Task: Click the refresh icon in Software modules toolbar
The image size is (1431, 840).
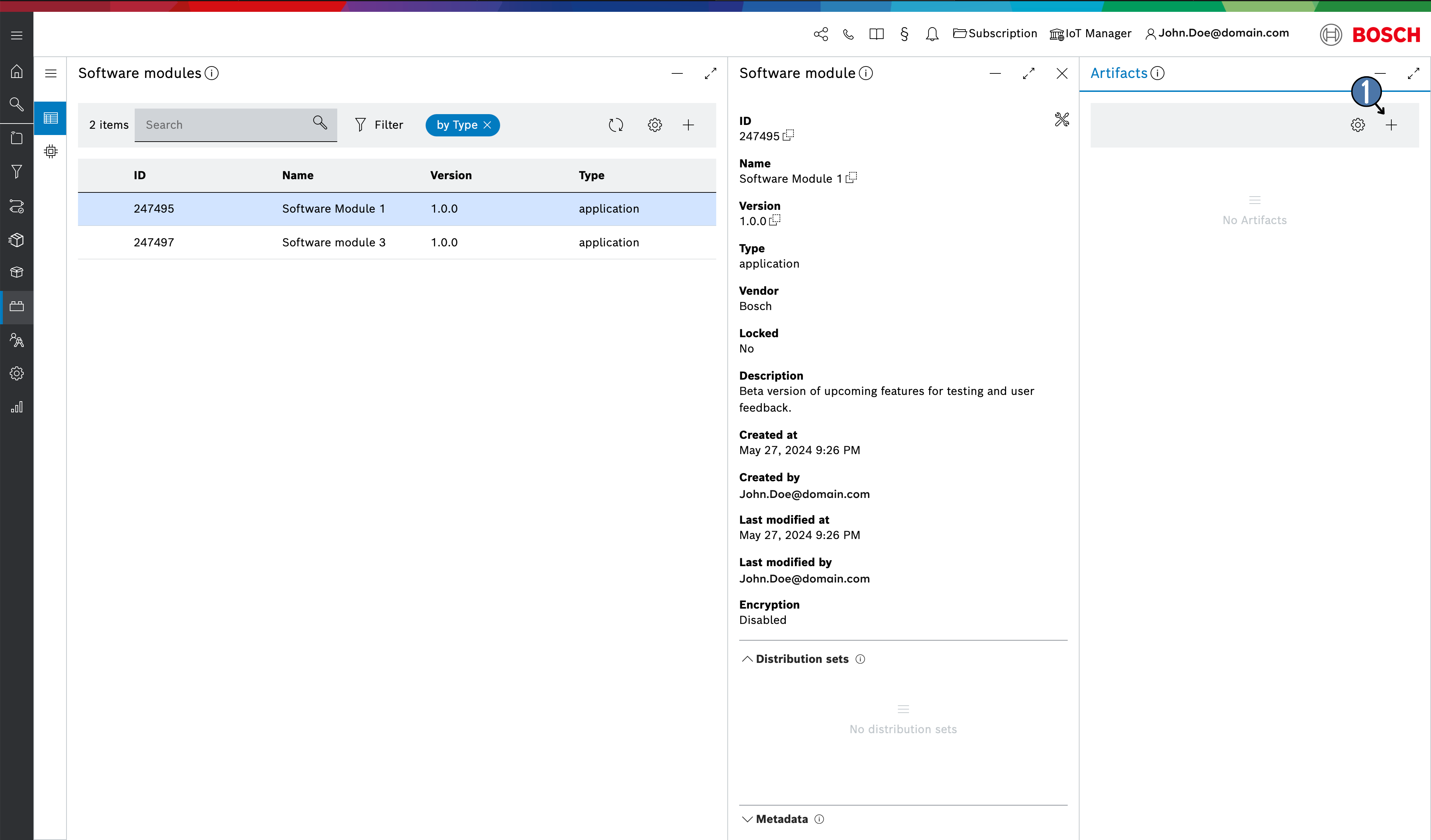Action: [616, 125]
